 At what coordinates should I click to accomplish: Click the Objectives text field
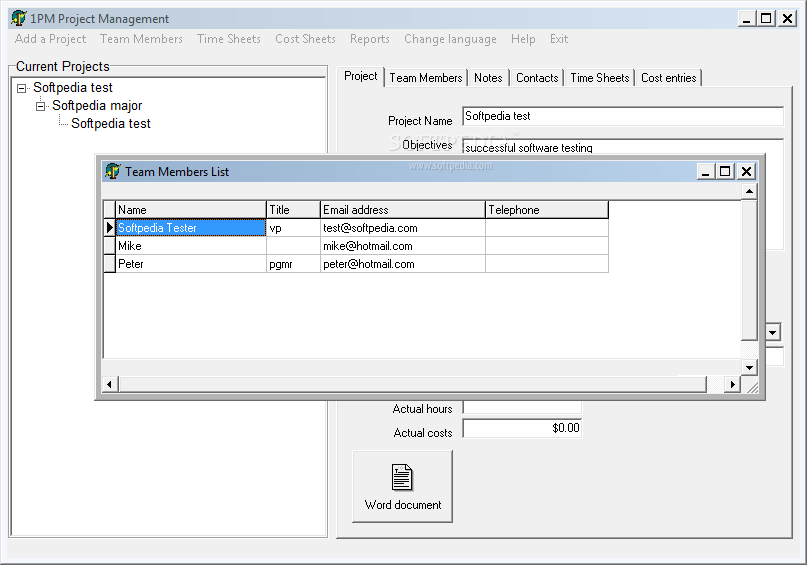(623, 146)
